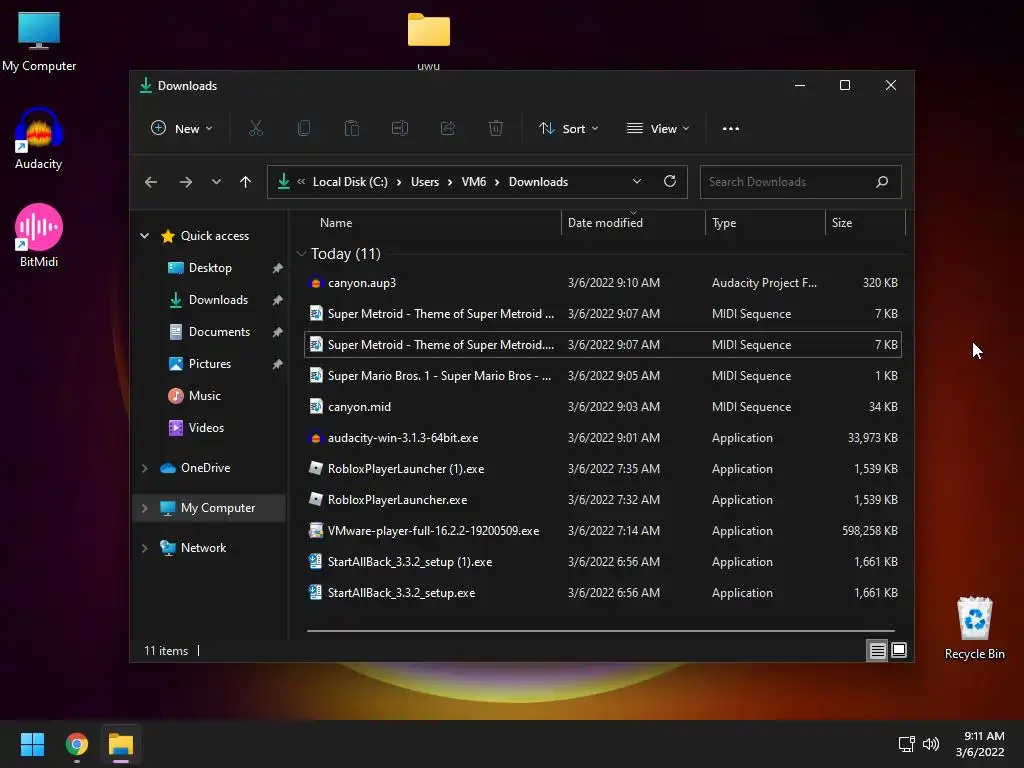Select RobloxPlayerLauncher (1).exe file
The height and width of the screenshot is (768, 1024).
[x=603, y=469]
